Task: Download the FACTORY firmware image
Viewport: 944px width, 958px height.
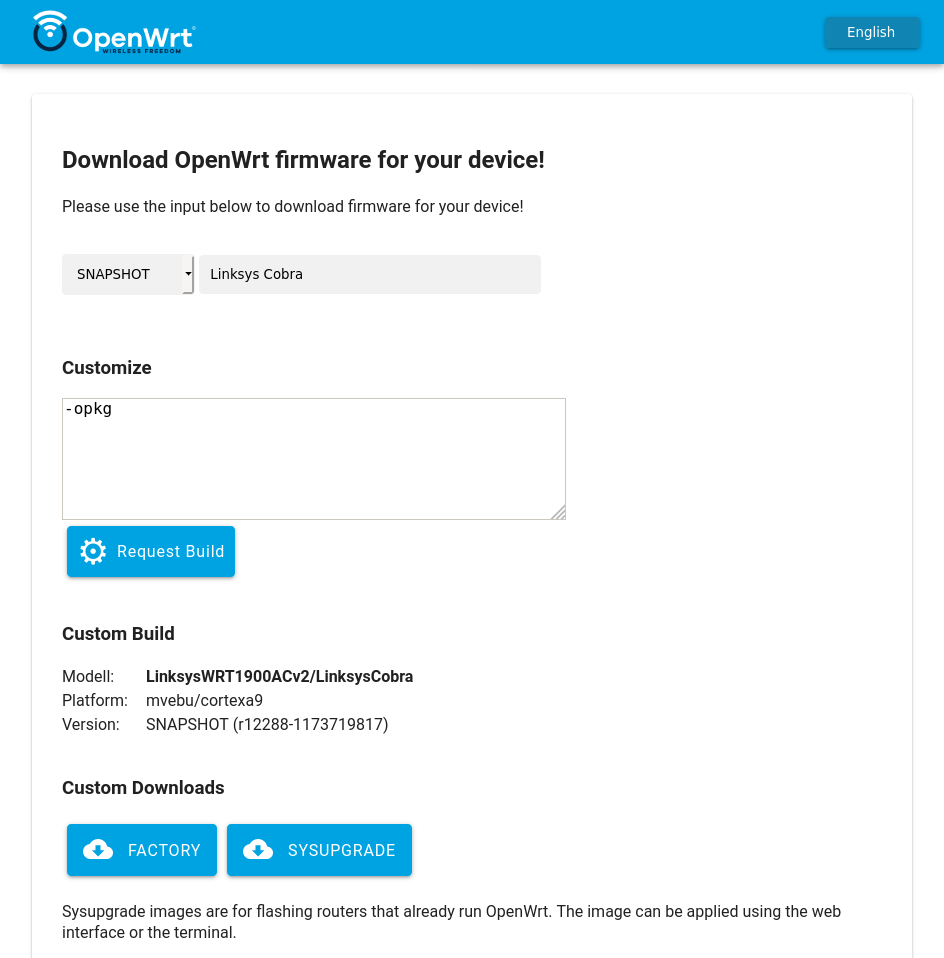Action: click(x=142, y=849)
